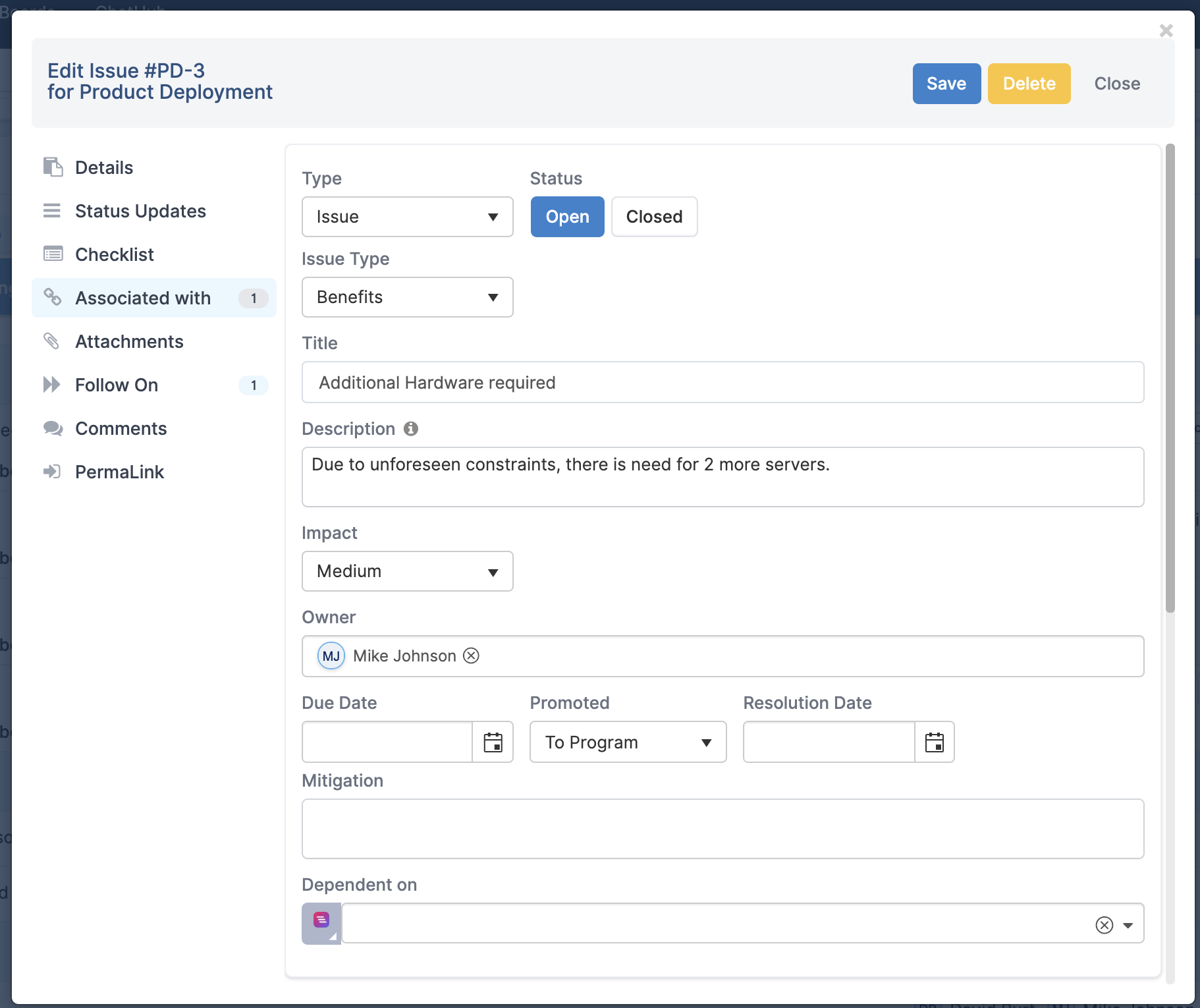Click the form's vertical scrollbar
The width and height of the screenshot is (1200, 1008).
coord(1170,379)
